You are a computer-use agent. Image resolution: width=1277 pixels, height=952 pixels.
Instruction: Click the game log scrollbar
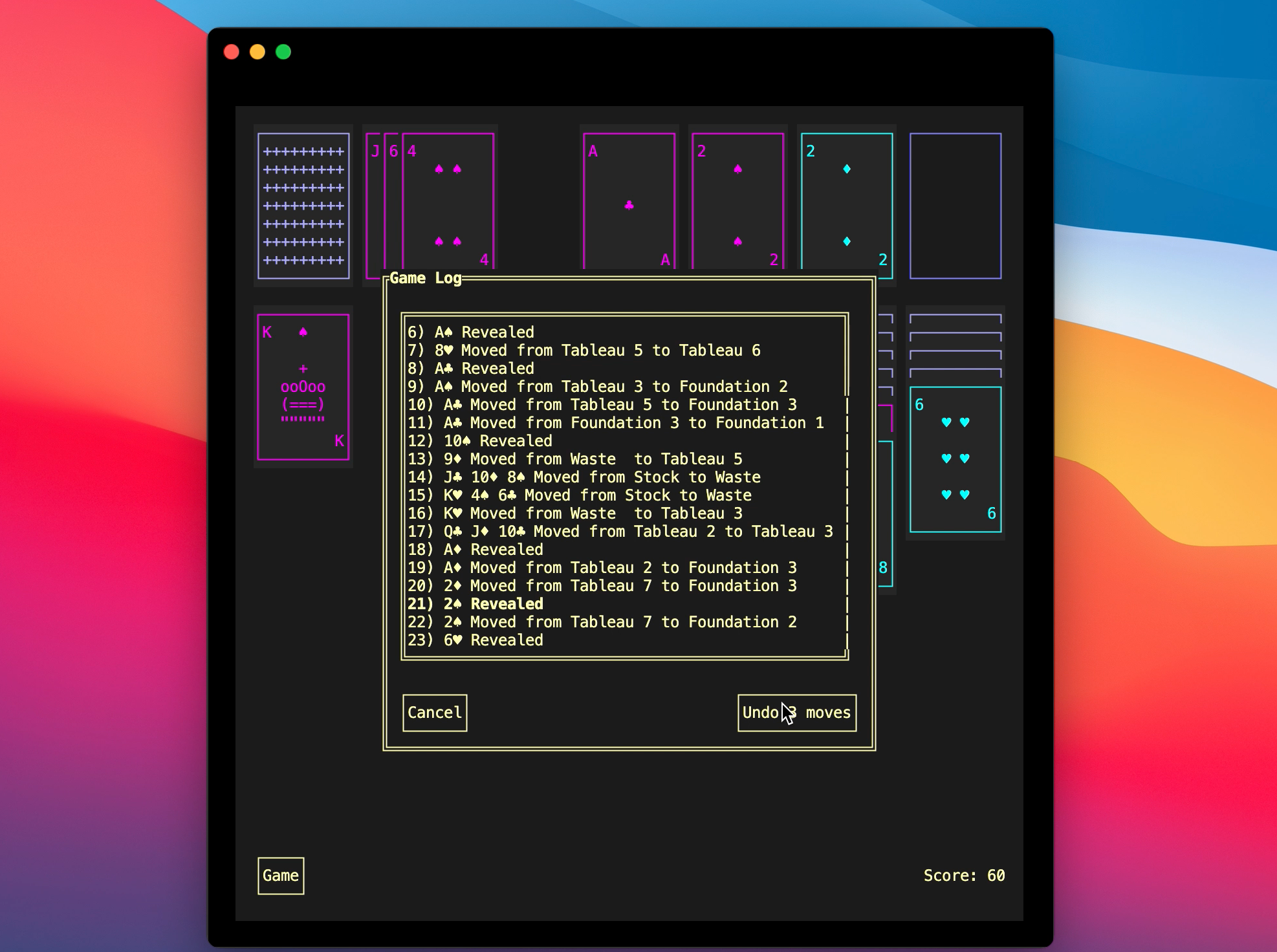(x=847, y=517)
